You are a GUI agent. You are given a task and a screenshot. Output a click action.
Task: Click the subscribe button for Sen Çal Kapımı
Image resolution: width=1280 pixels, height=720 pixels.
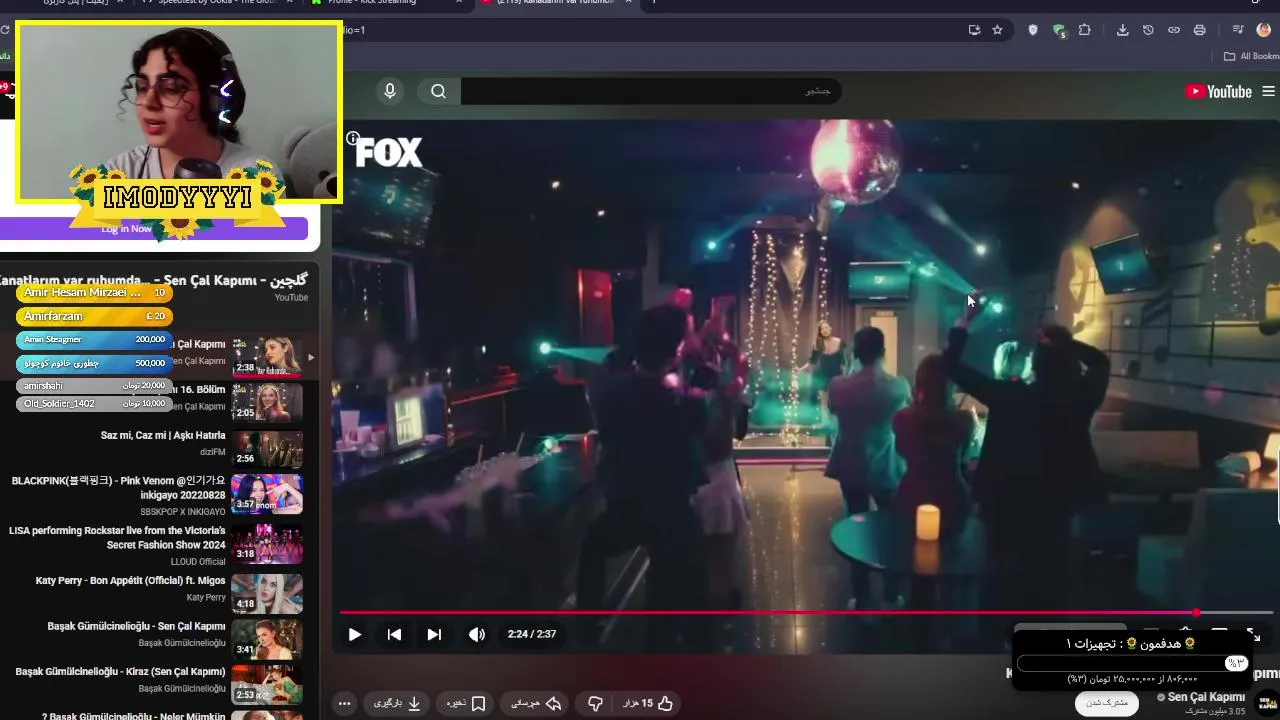click(1107, 703)
